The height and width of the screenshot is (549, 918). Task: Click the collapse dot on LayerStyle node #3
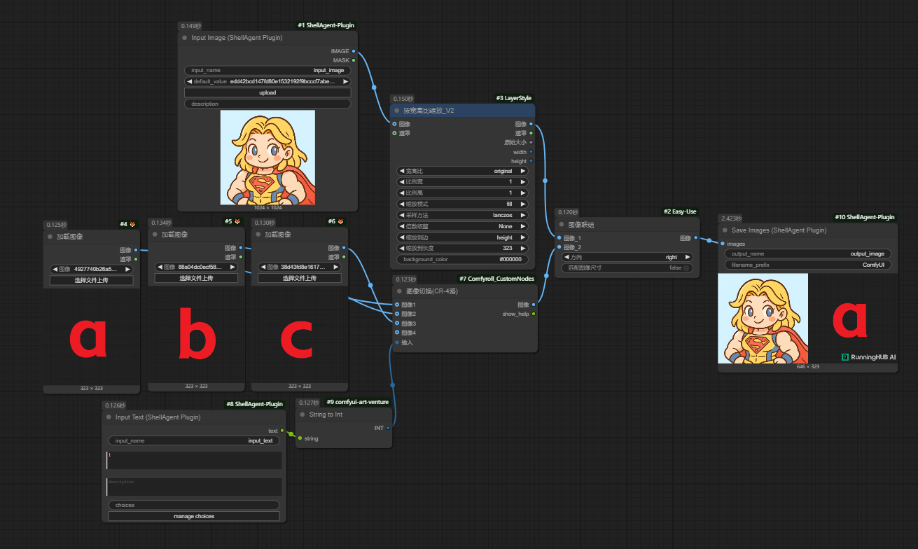(x=397, y=111)
